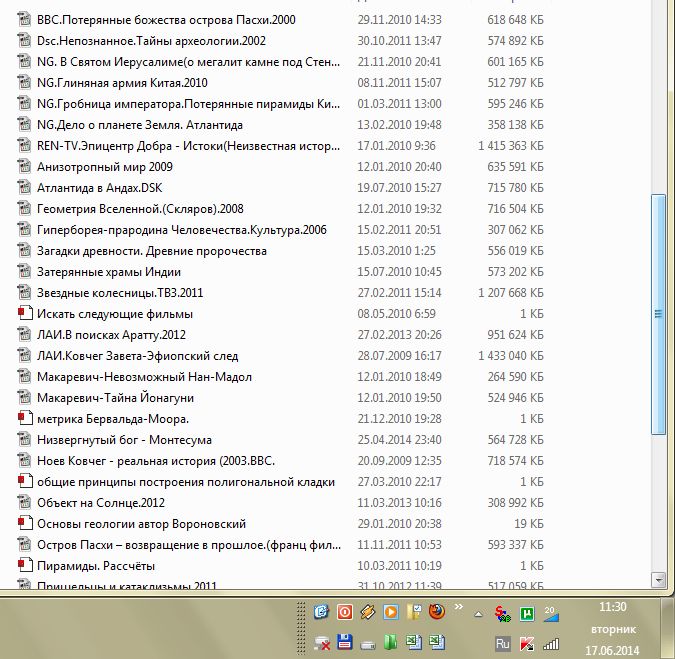Open the Ru input language selector
Image resolution: width=675 pixels, height=659 pixels.
tap(502, 644)
